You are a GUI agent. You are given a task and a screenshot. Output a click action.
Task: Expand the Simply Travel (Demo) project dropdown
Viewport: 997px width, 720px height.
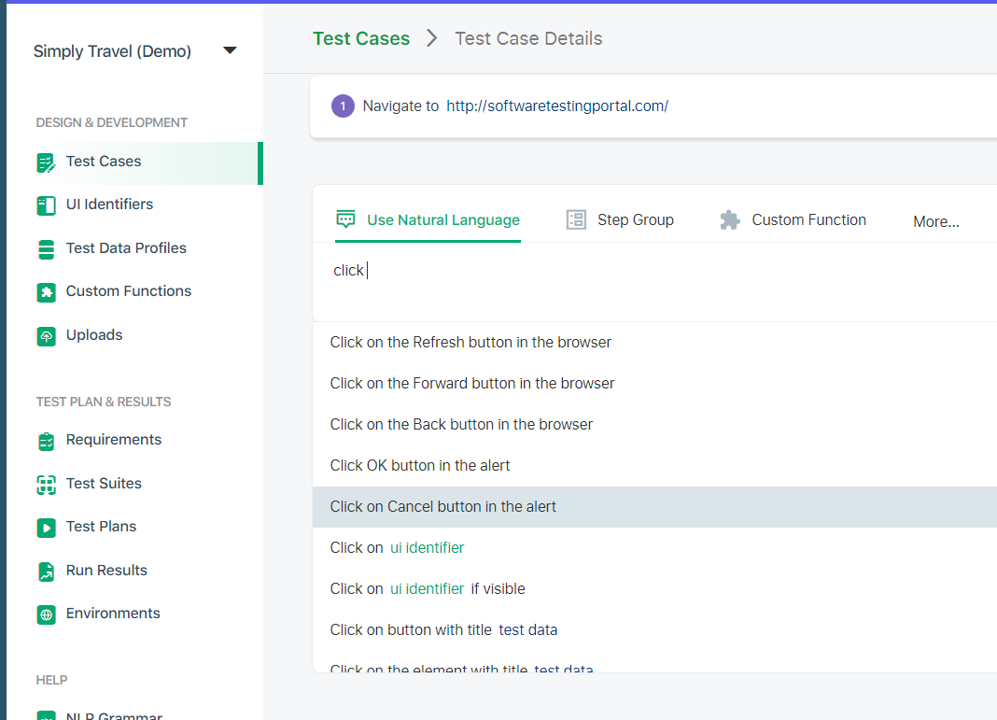[230, 50]
